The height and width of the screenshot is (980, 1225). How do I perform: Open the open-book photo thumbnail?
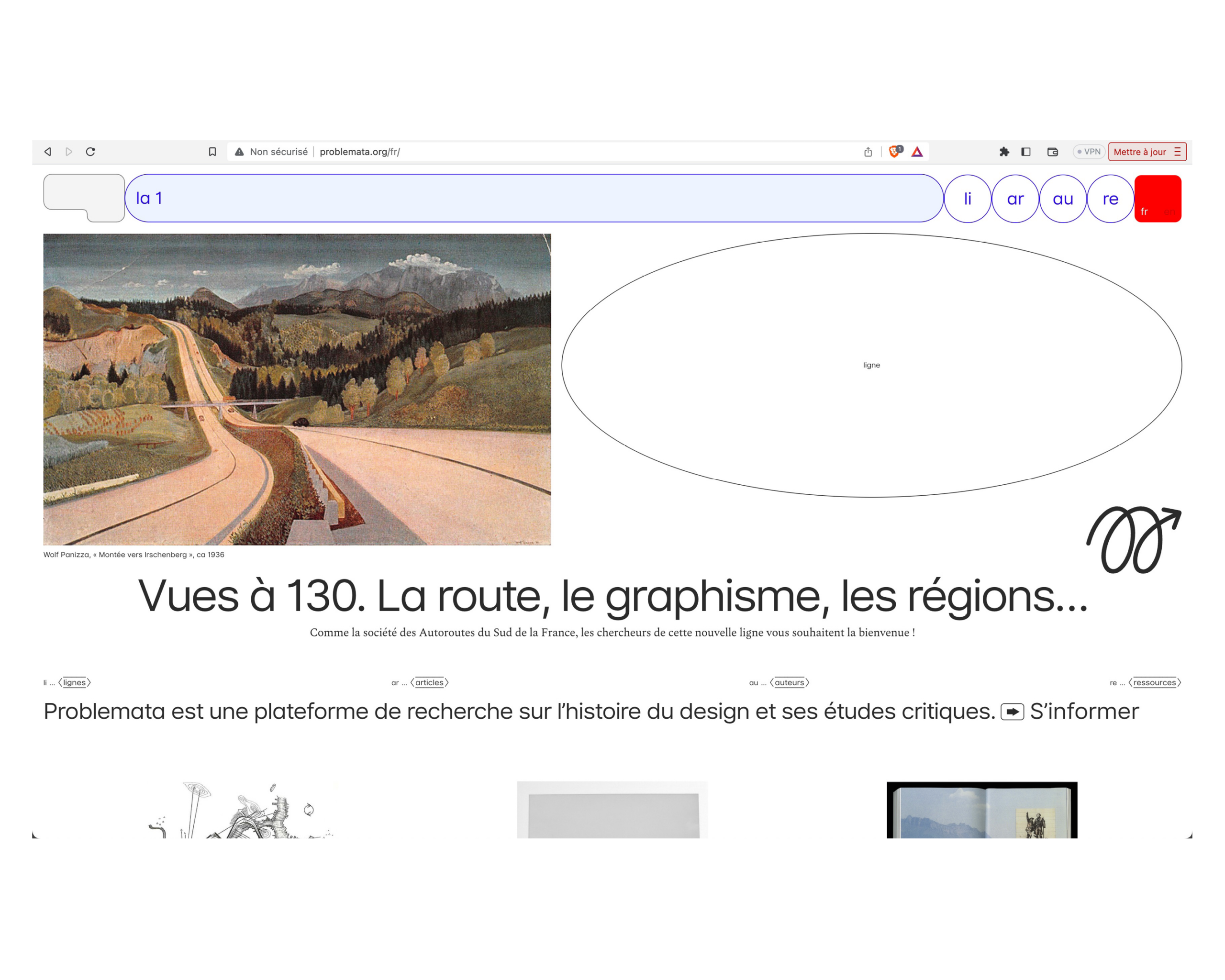pyautogui.click(x=982, y=810)
